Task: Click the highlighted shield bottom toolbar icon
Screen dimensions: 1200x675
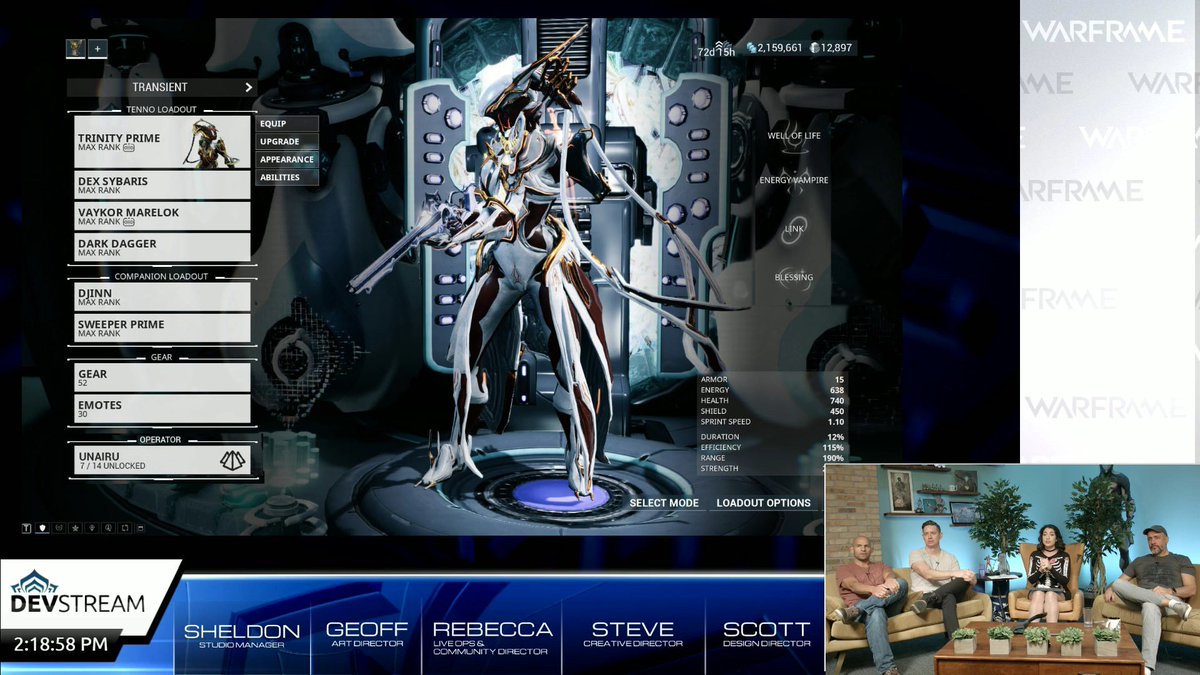Action: point(43,527)
